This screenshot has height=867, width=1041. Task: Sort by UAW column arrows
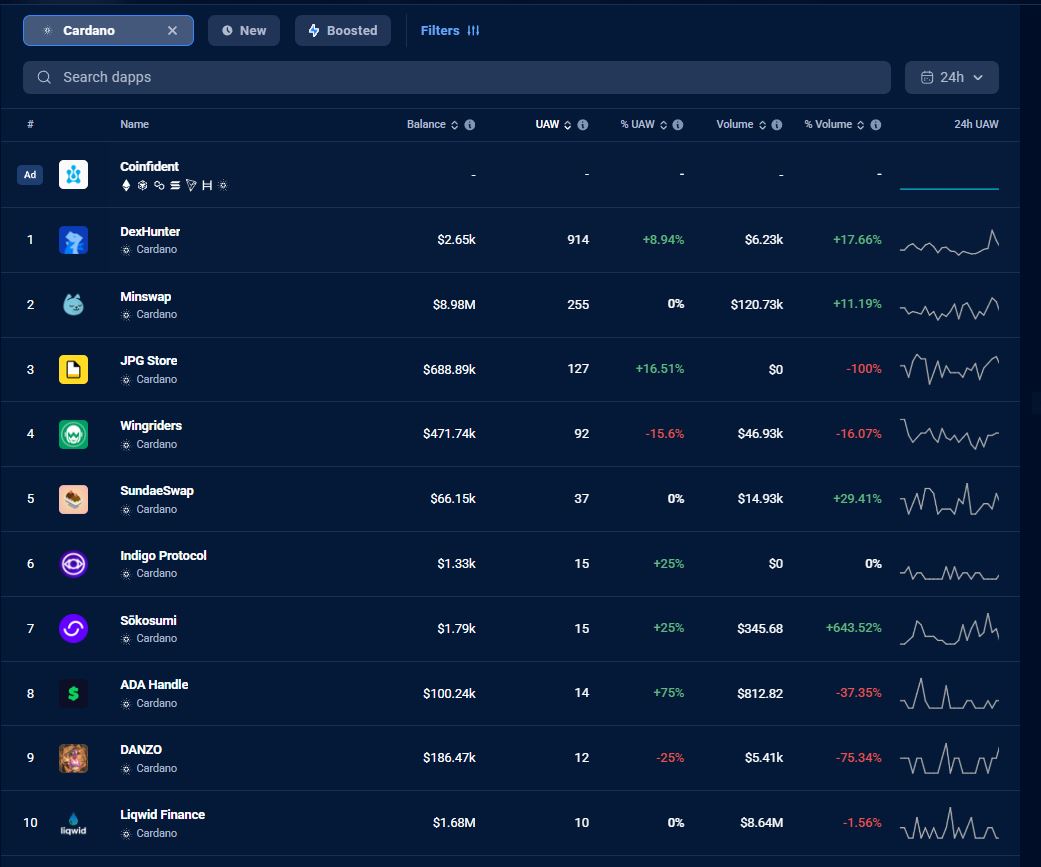click(567, 125)
